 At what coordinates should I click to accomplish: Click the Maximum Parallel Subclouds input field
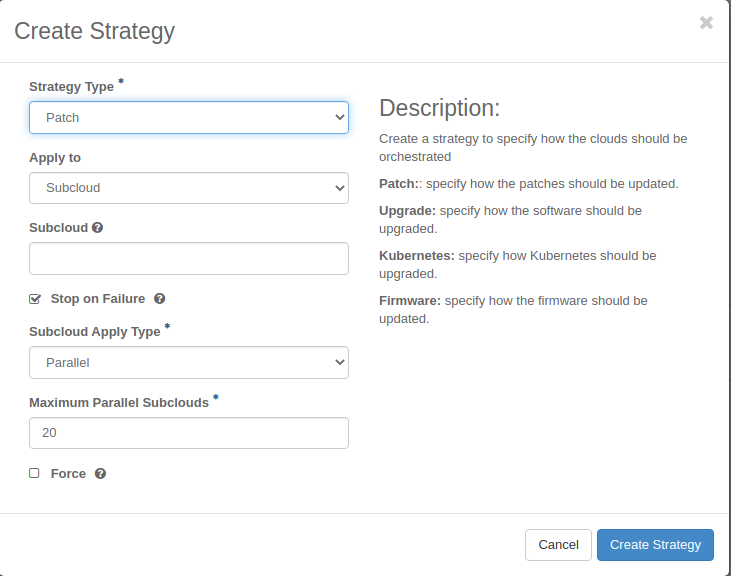click(x=188, y=433)
